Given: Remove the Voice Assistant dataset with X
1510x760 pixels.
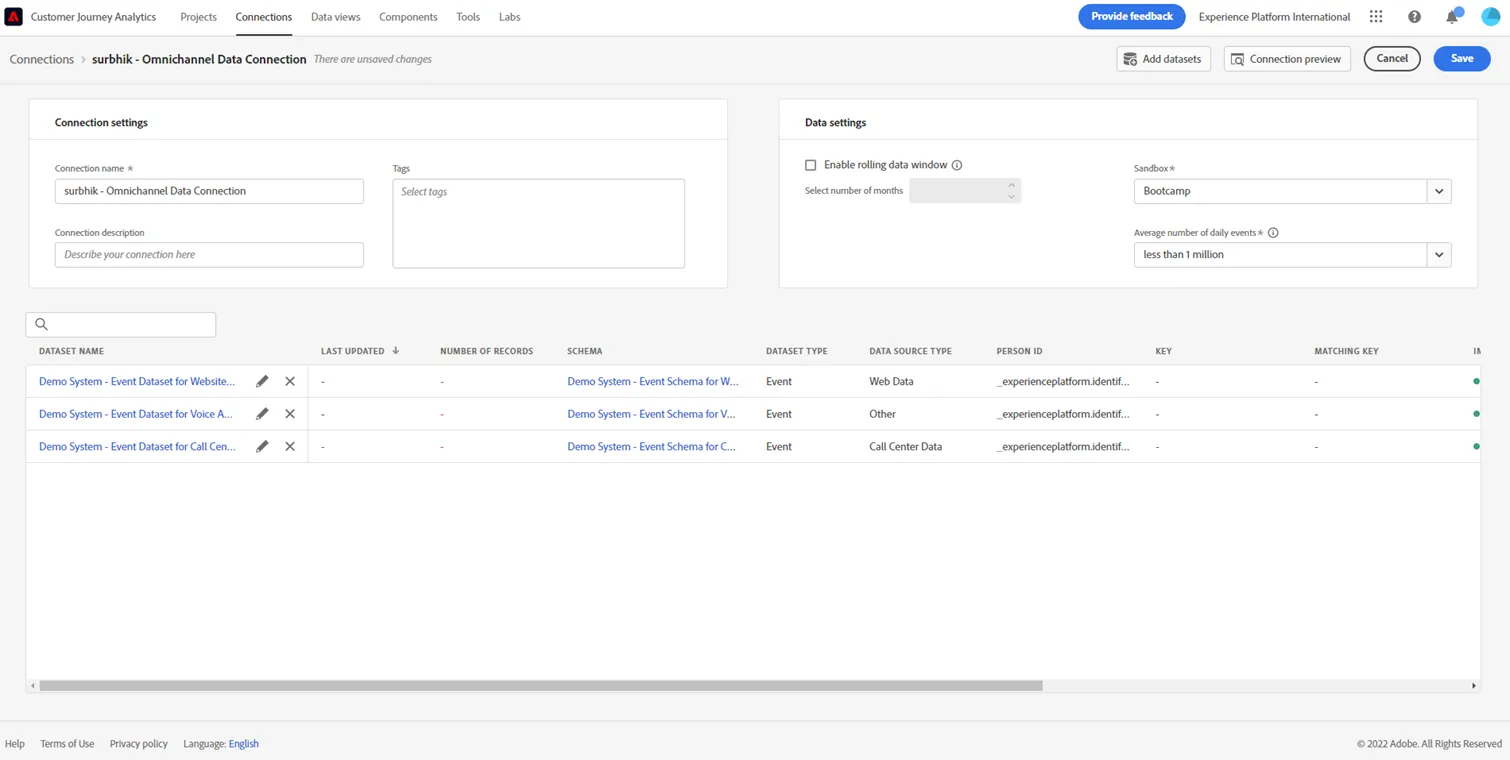Looking at the screenshot, I should point(290,414).
